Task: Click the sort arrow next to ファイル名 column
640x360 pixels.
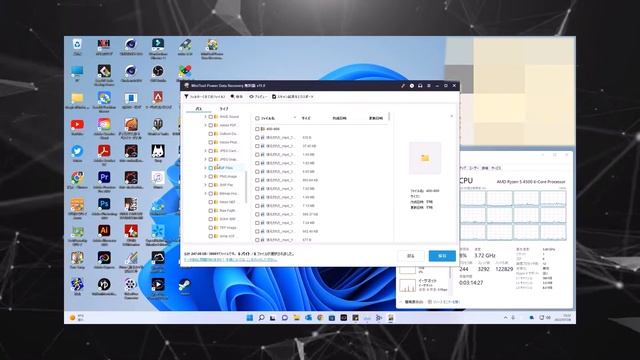Action: [x=295, y=118]
